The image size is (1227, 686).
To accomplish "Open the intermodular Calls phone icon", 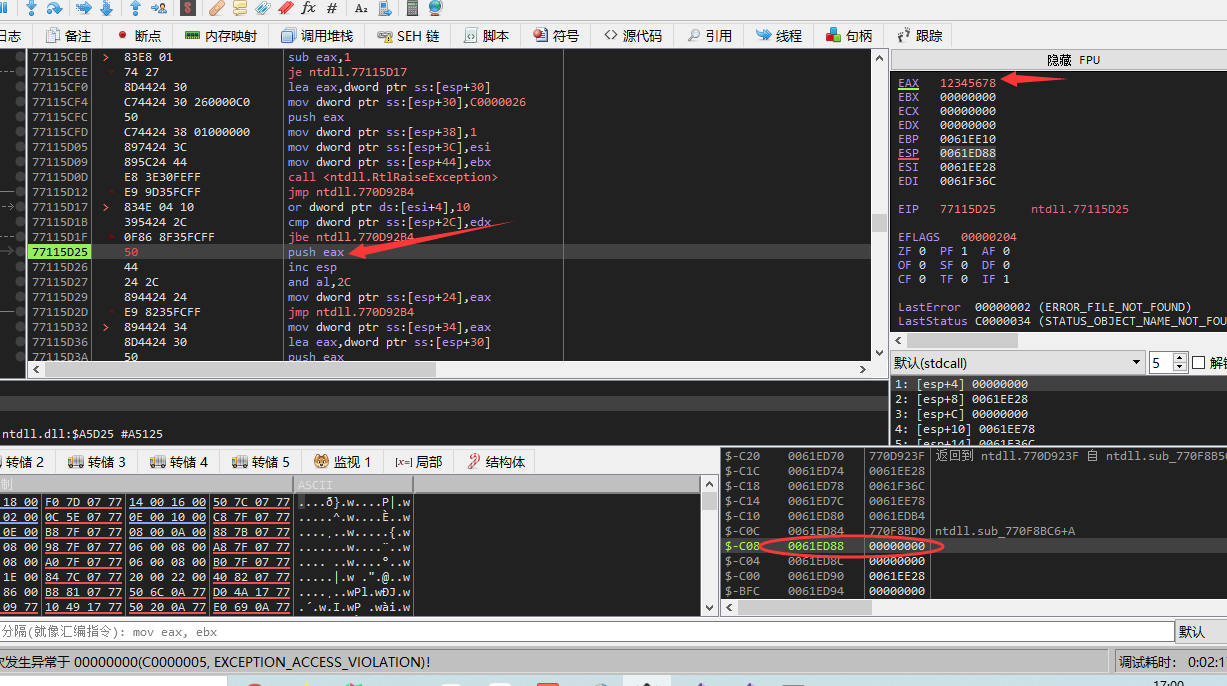I will point(384,8).
